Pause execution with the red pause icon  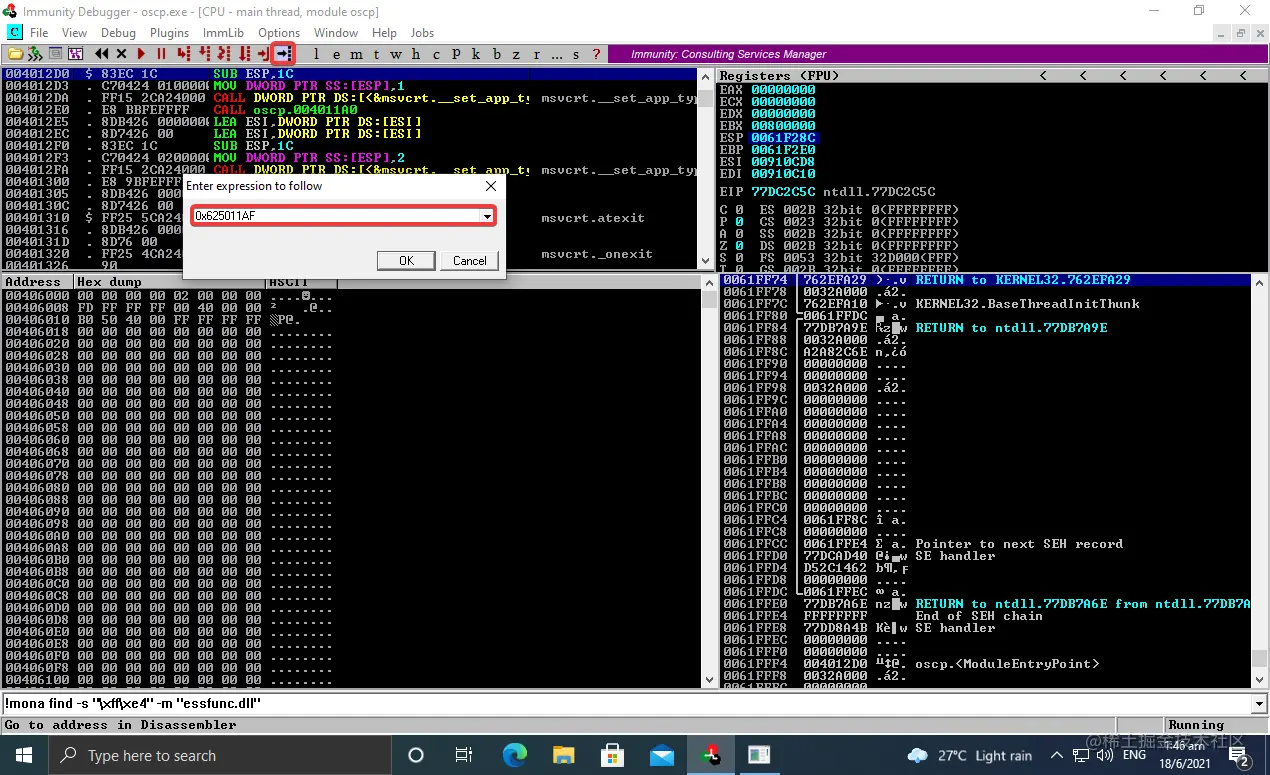point(161,54)
